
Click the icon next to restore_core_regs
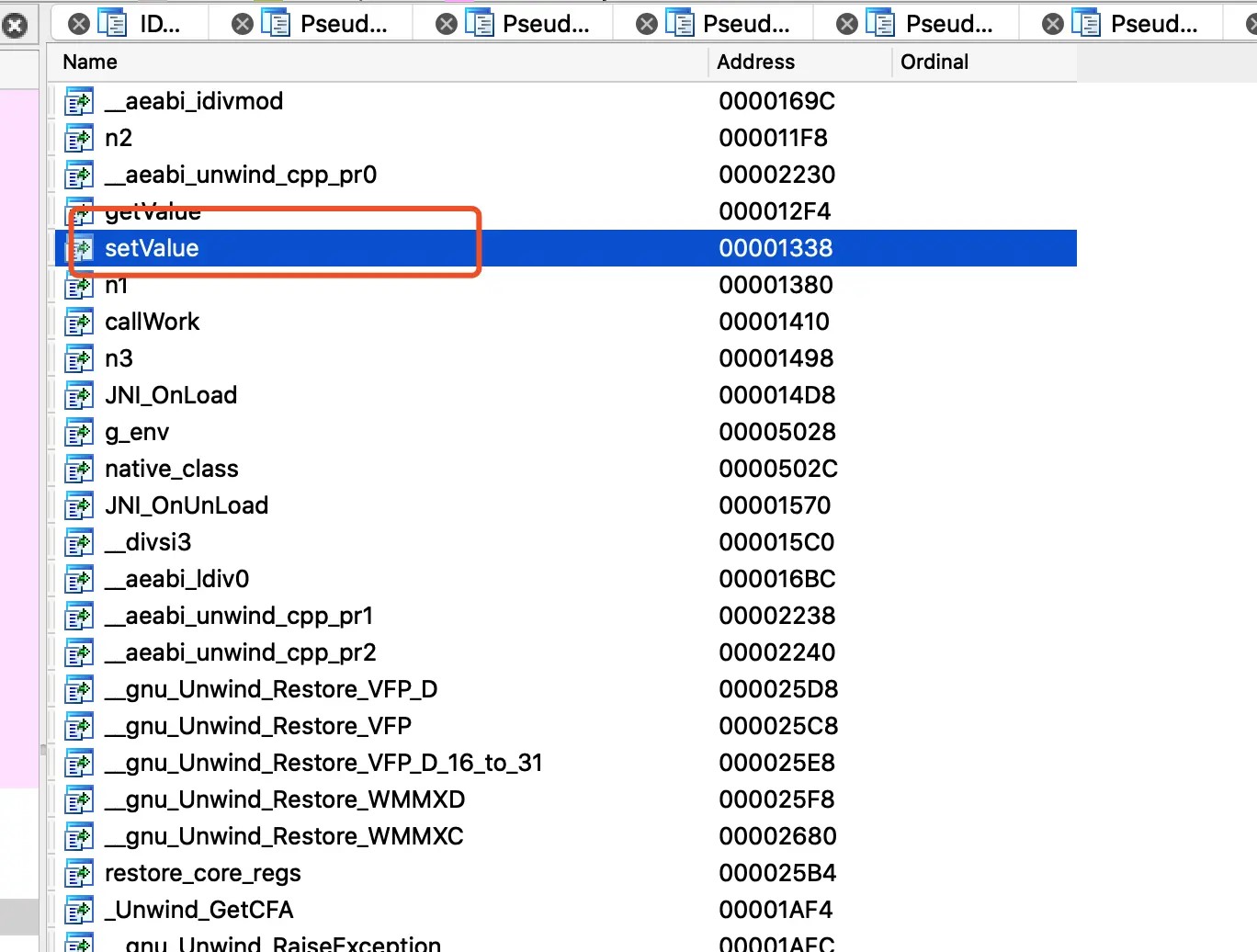click(79, 874)
